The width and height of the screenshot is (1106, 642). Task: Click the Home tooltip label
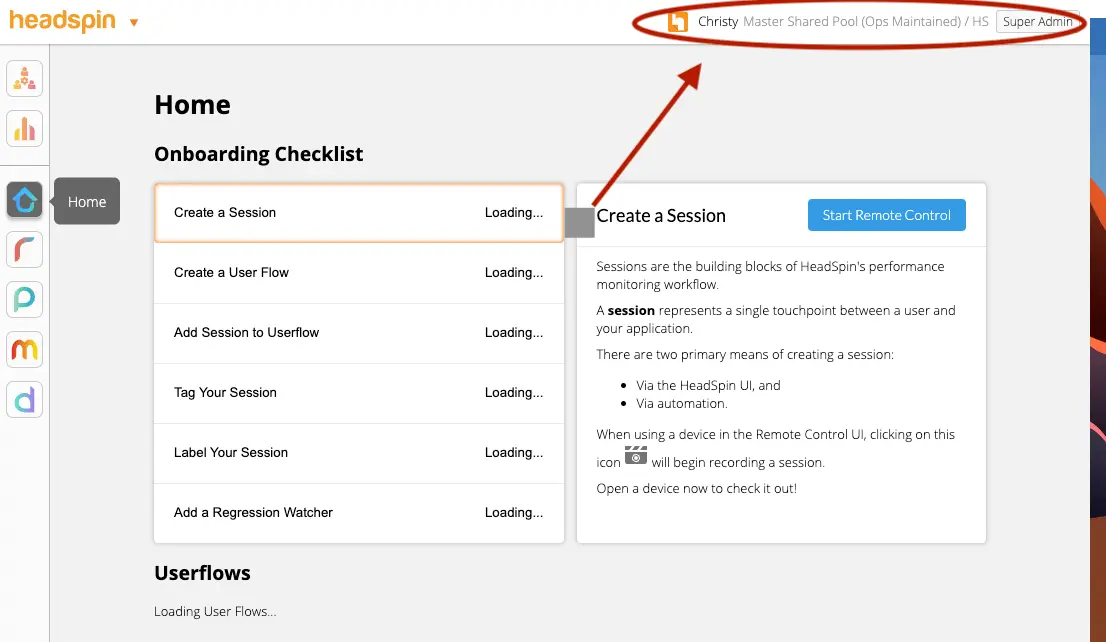[87, 202]
